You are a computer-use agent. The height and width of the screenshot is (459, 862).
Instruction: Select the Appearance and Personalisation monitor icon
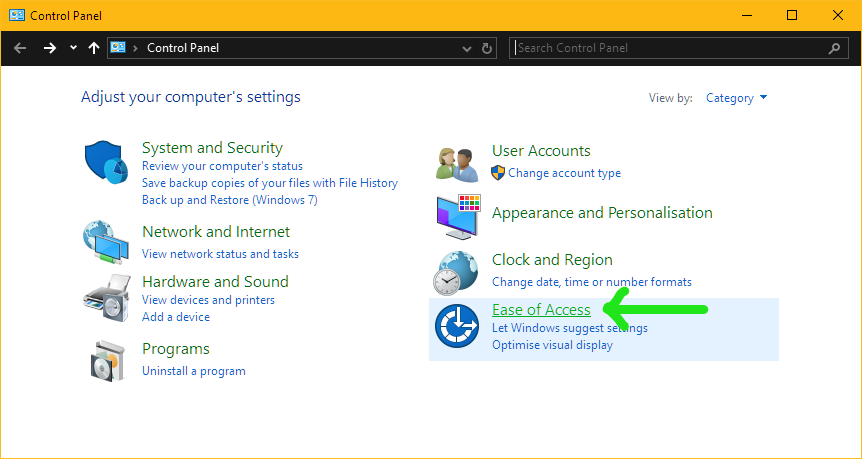click(x=458, y=216)
